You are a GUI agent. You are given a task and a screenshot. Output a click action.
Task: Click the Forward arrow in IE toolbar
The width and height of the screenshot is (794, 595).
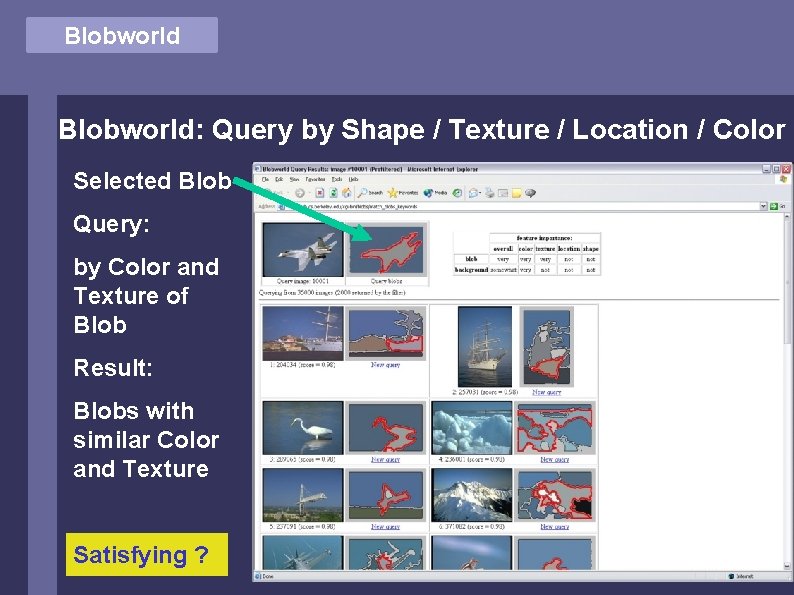pos(300,193)
